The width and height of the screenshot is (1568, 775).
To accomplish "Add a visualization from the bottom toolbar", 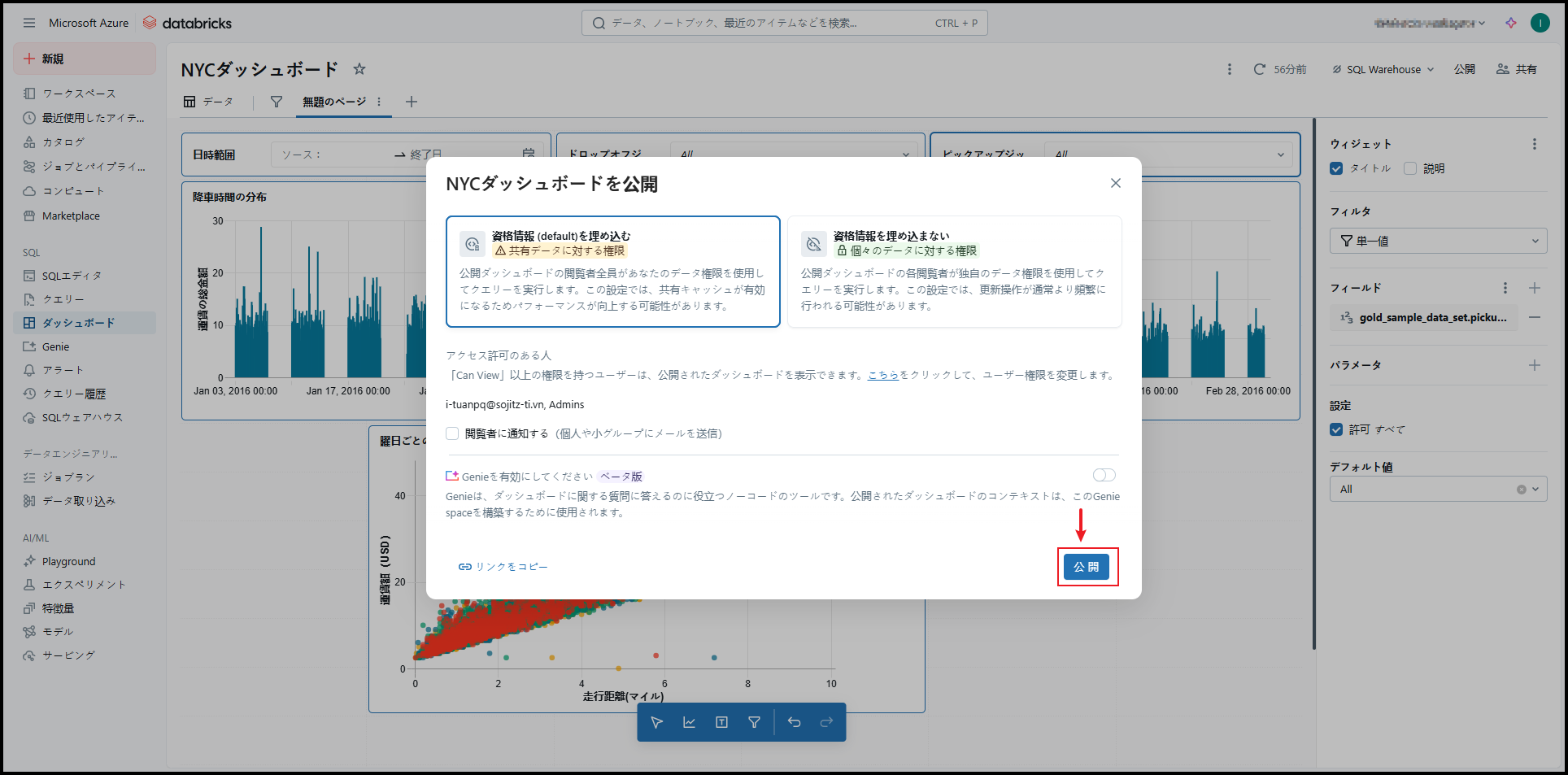I will [x=689, y=722].
